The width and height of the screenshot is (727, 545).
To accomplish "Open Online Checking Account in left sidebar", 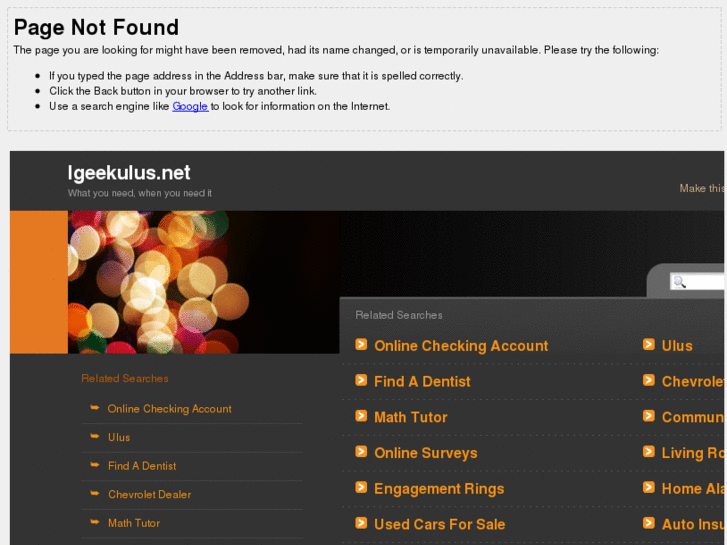I will click(x=169, y=409).
